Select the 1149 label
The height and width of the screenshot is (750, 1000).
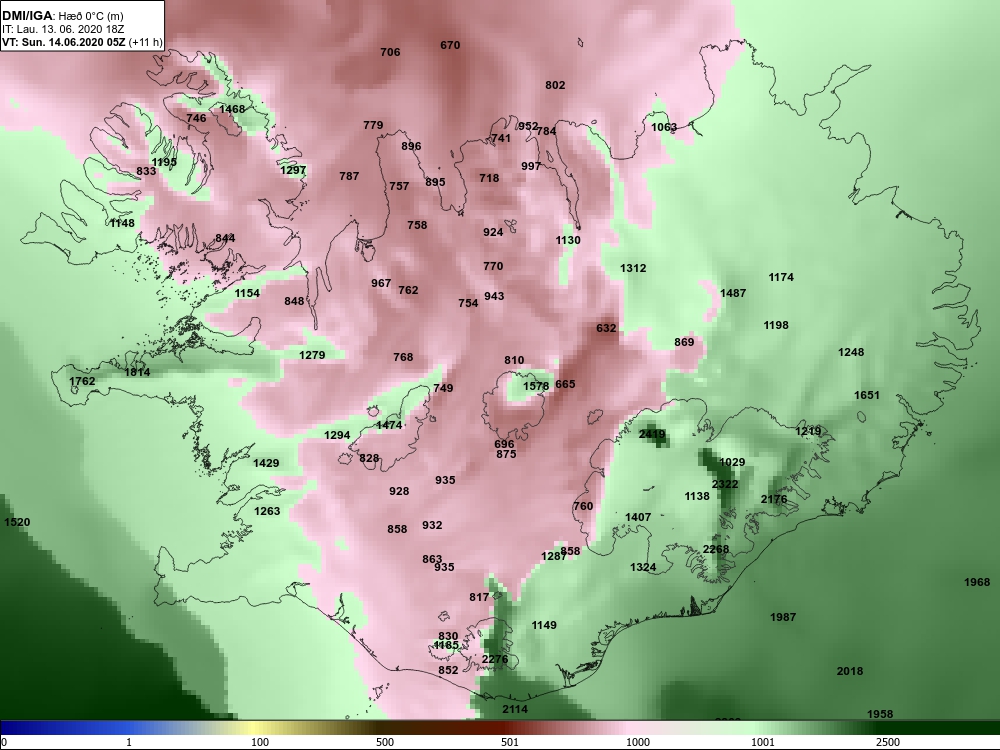[x=545, y=626]
